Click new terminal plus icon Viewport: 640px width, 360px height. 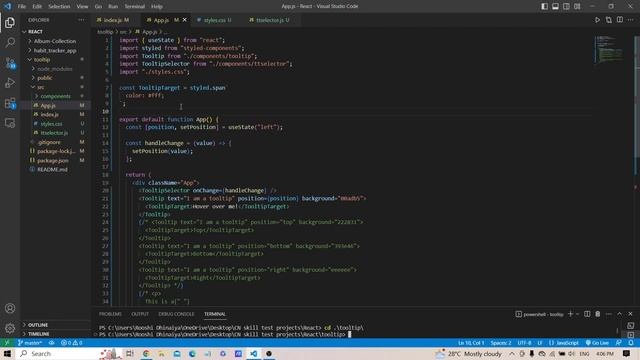571,314
